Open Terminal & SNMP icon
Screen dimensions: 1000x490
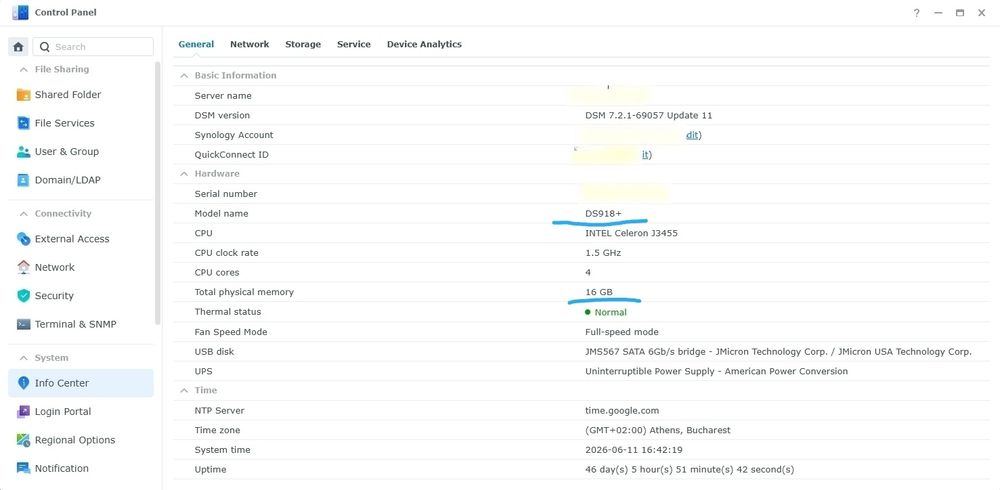(24, 324)
